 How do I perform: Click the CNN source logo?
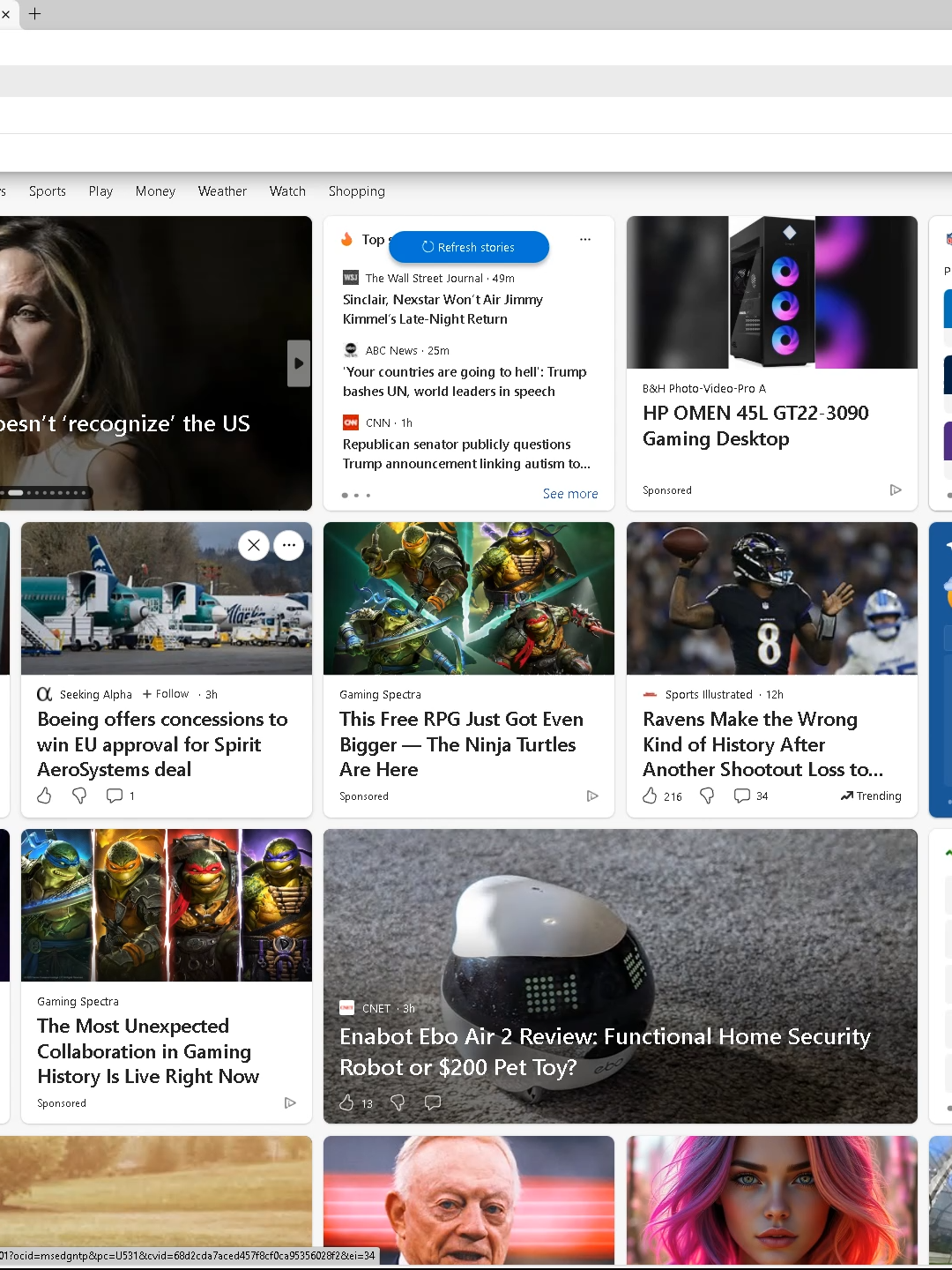click(351, 422)
